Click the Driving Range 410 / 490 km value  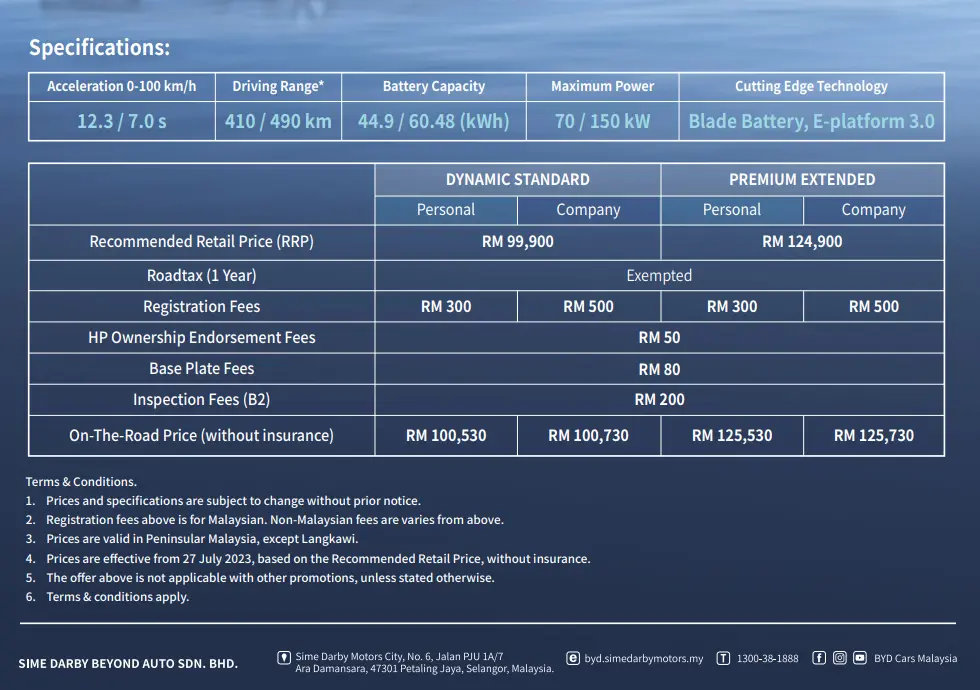point(278,121)
